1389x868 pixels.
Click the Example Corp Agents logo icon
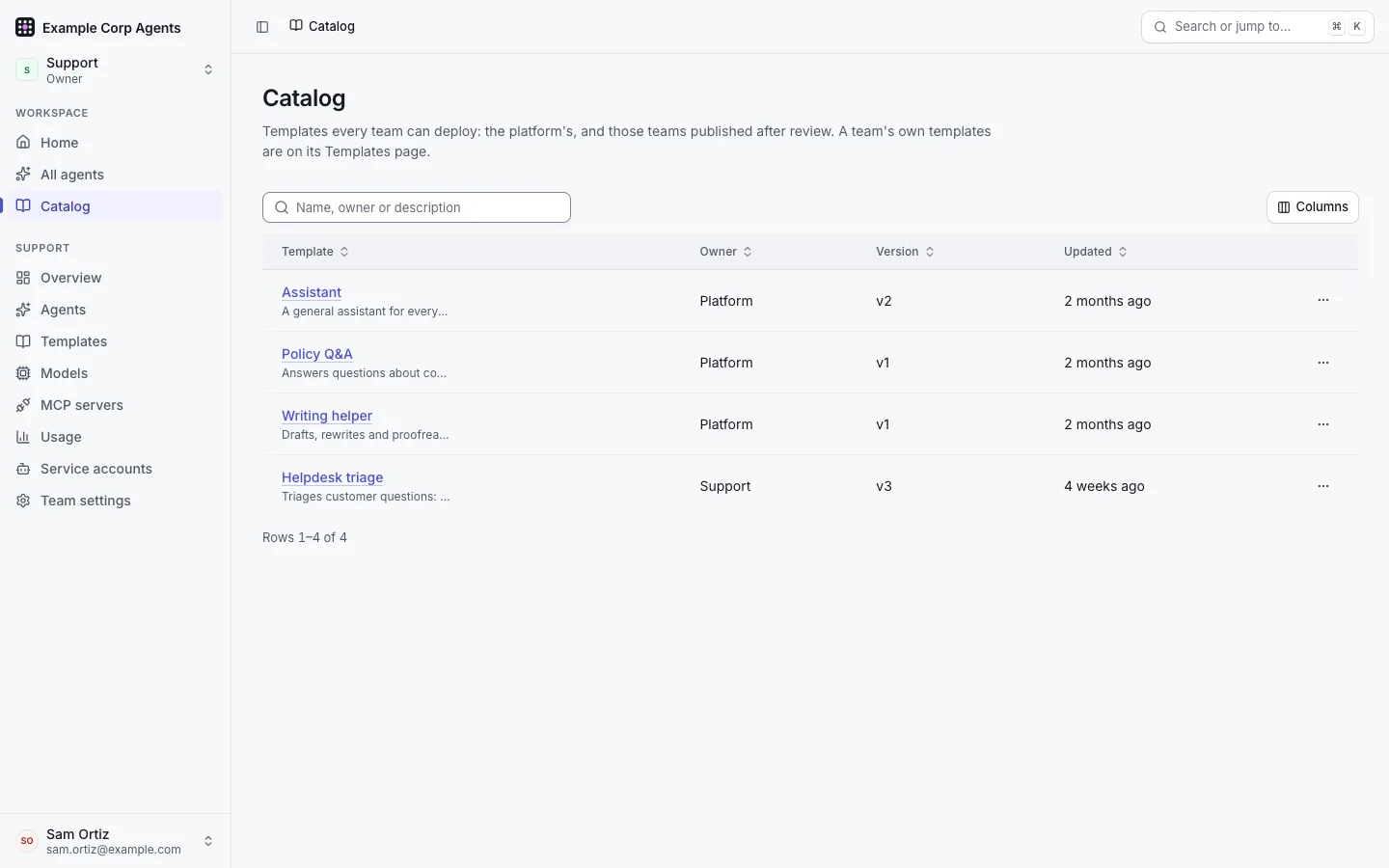[25, 27]
